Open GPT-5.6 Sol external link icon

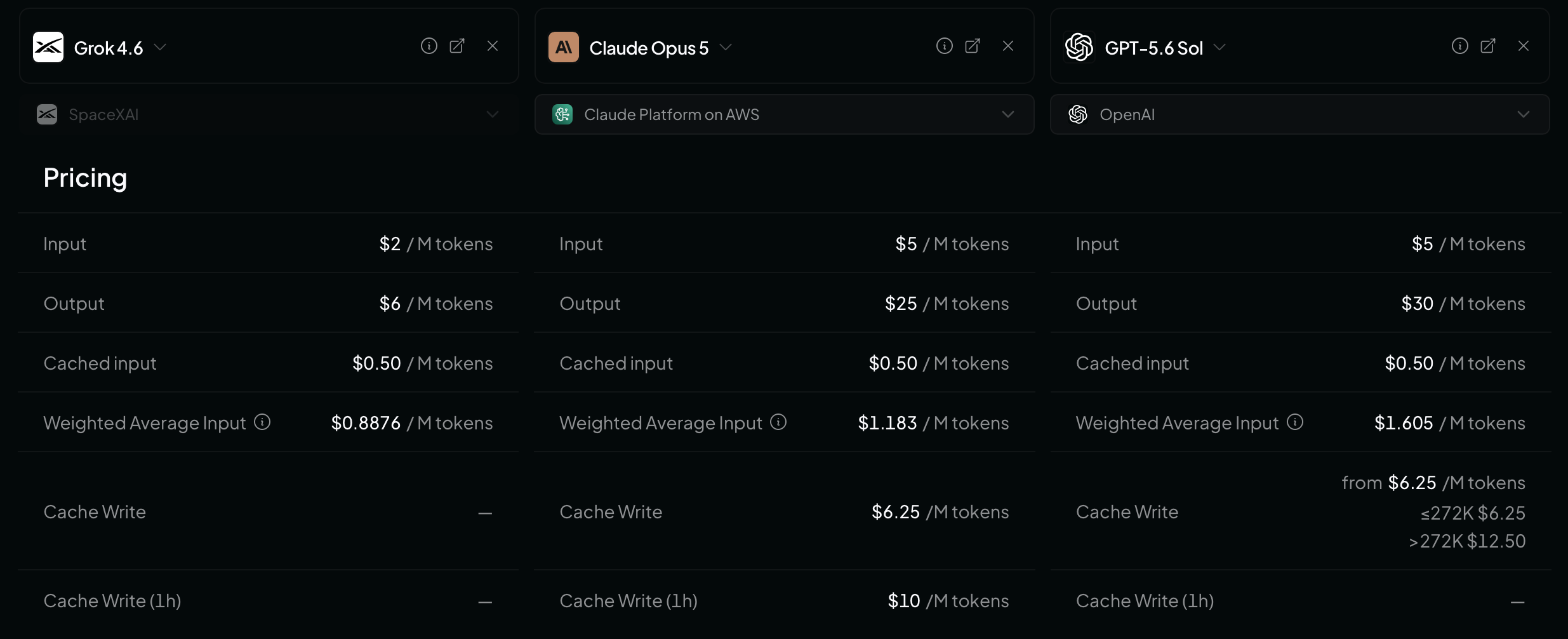(1488, 46)
